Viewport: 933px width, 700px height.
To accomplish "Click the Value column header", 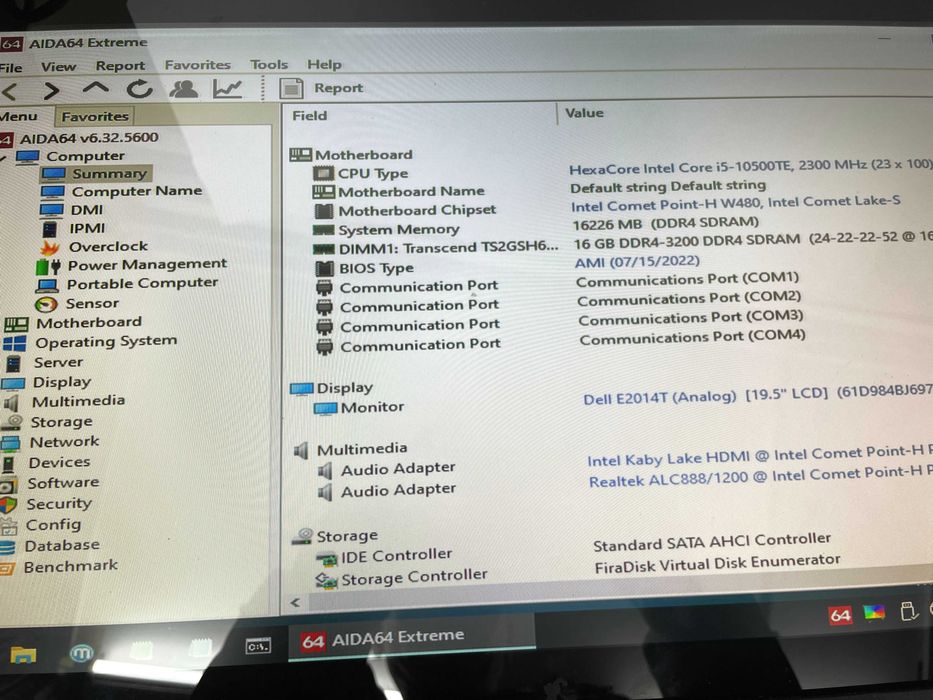I will pos(584,113).
